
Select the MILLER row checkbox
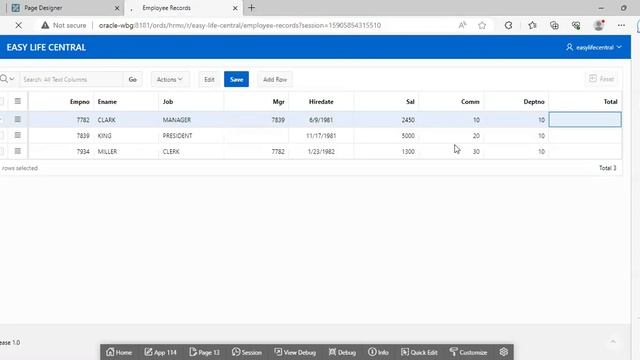pos(2,151)
